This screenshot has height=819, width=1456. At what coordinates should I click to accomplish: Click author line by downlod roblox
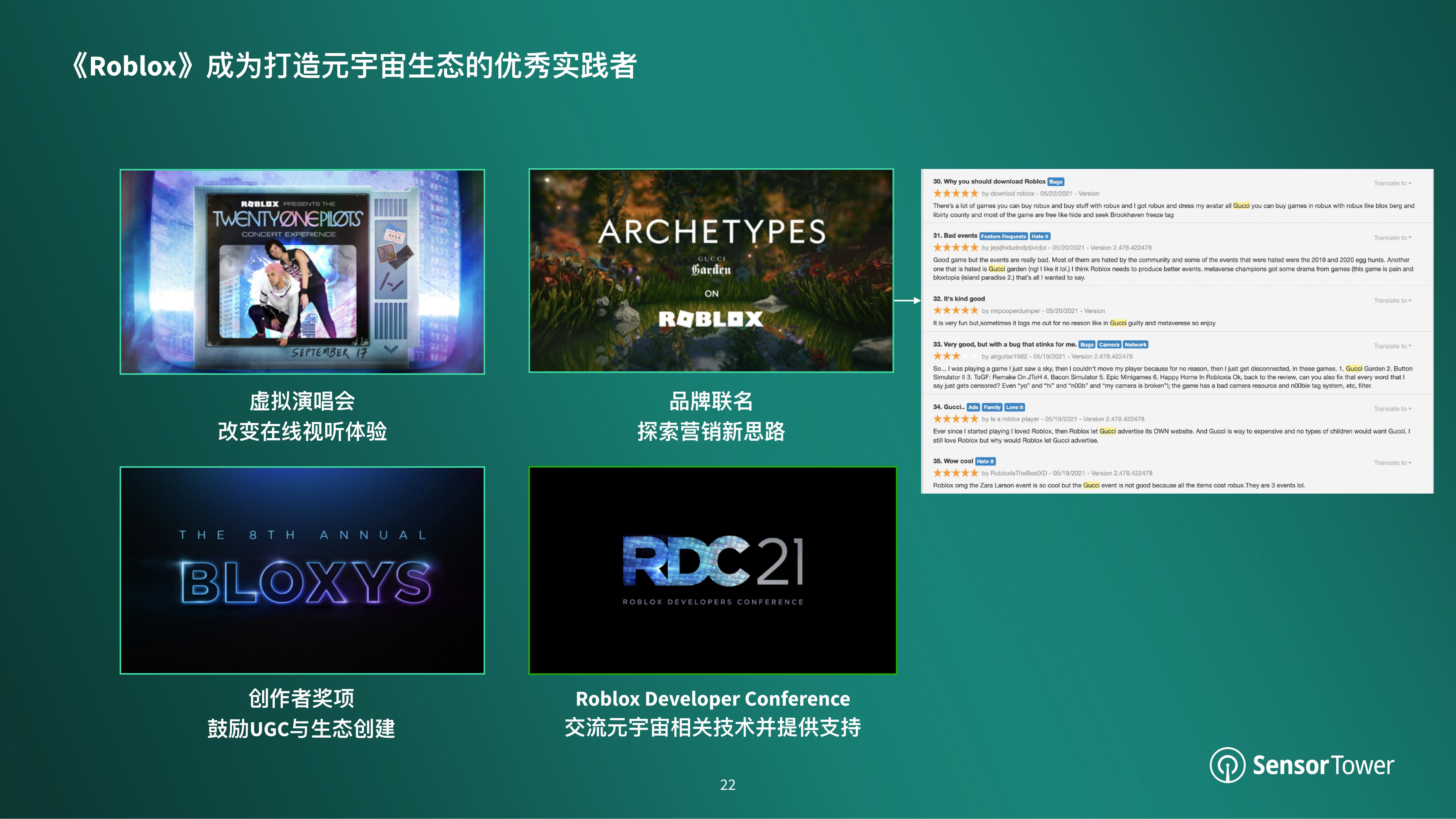click(x=1040, y=193)
